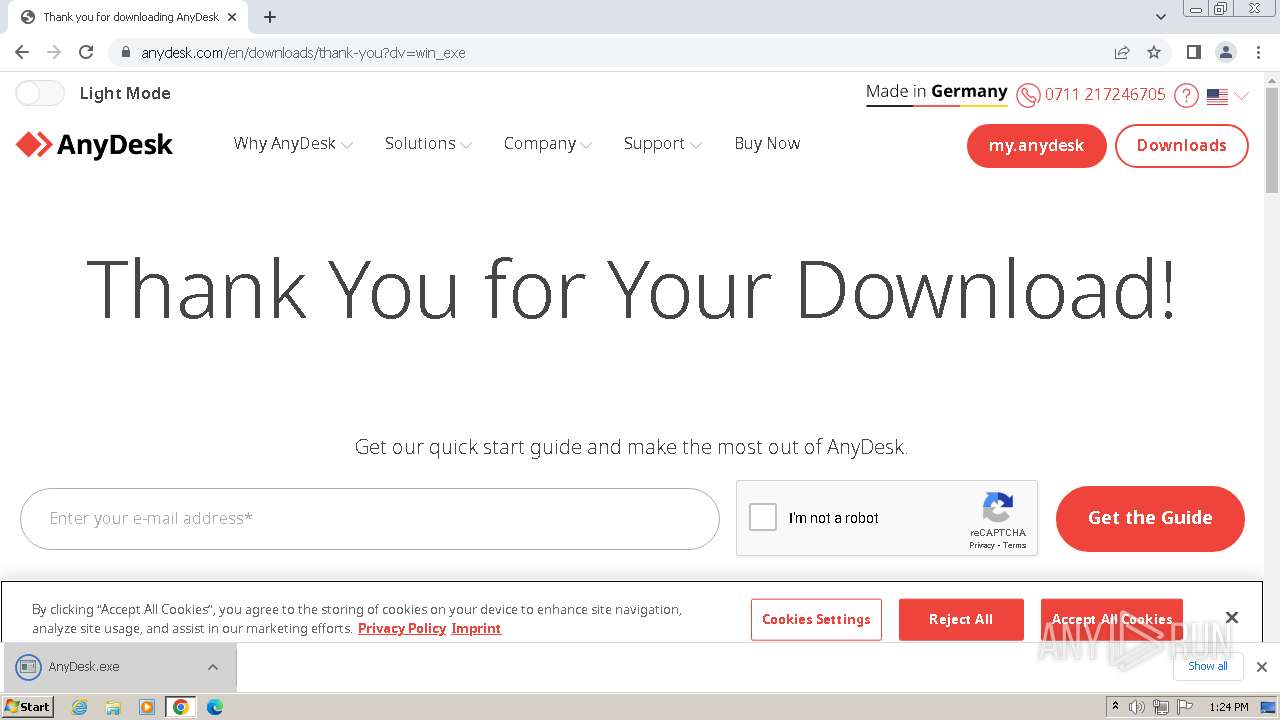The width and height of the screenshot is (1280, 720).
Task: Close the downloads bar
Action: click(1262, 667)
